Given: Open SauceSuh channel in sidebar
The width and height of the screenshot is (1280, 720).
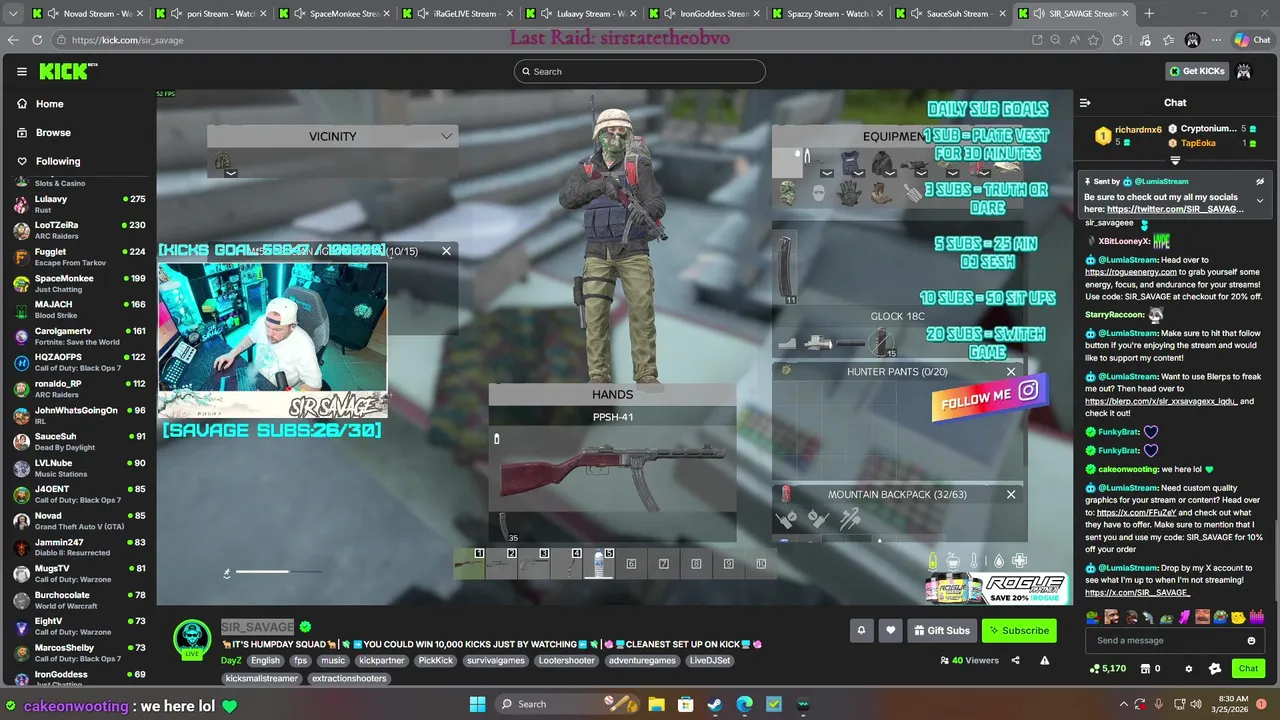Looking at the screenshot, I should coord(78,442).
